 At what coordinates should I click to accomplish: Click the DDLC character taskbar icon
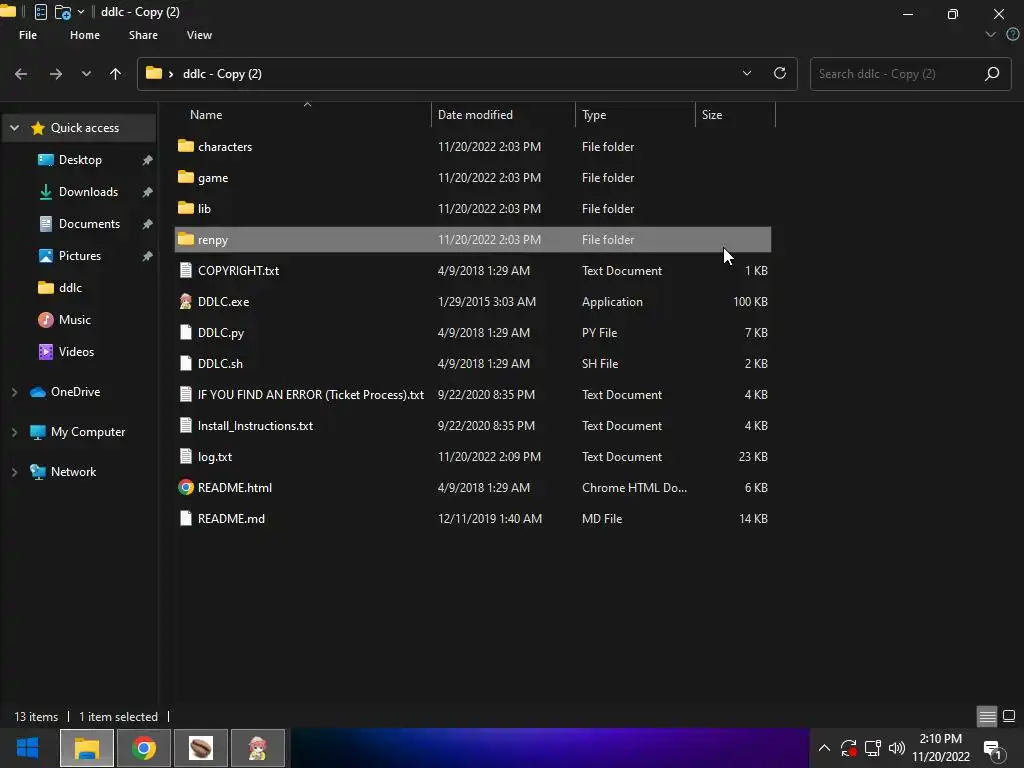258,748
